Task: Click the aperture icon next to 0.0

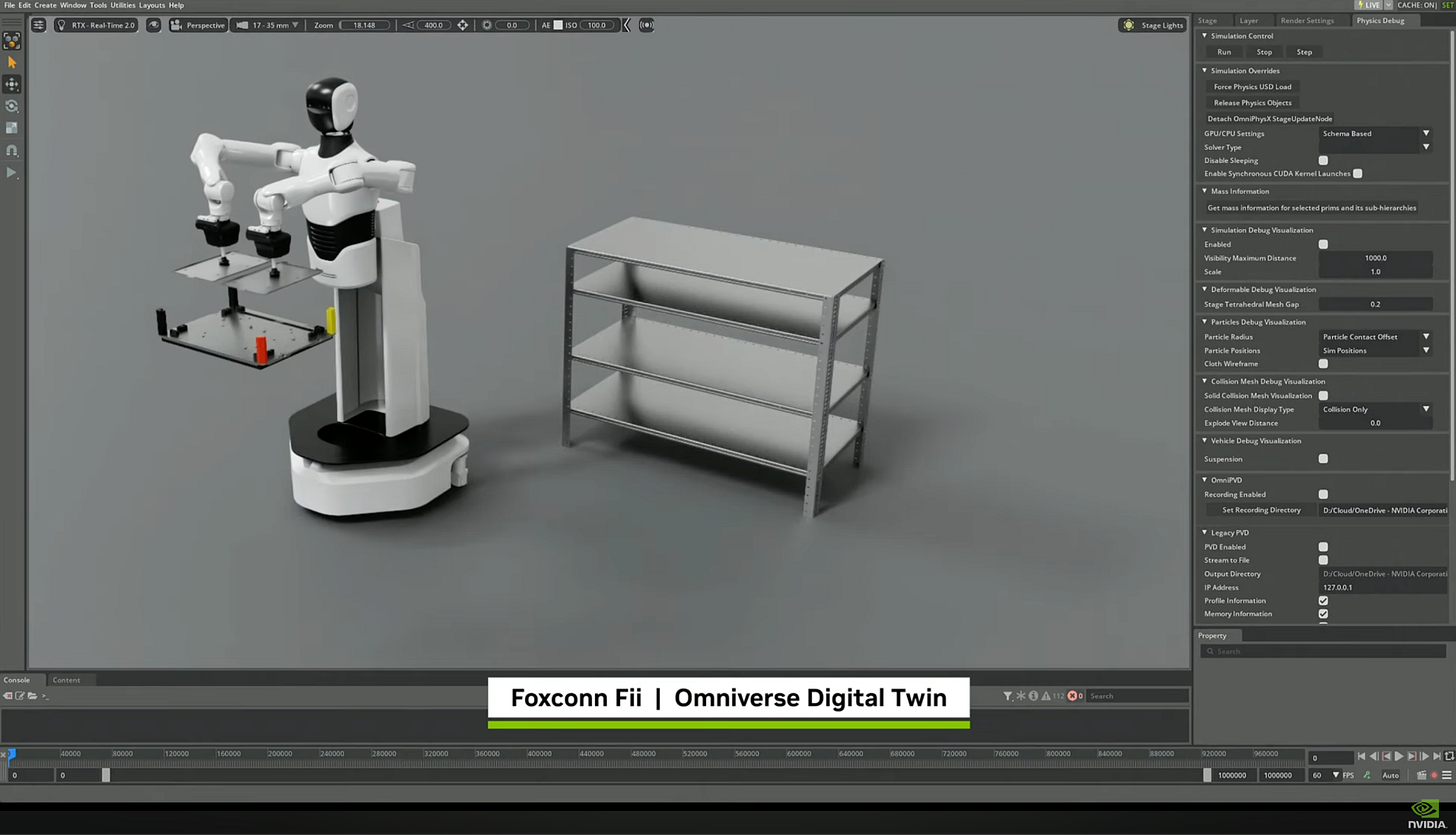Action: [x=487, y=25]
